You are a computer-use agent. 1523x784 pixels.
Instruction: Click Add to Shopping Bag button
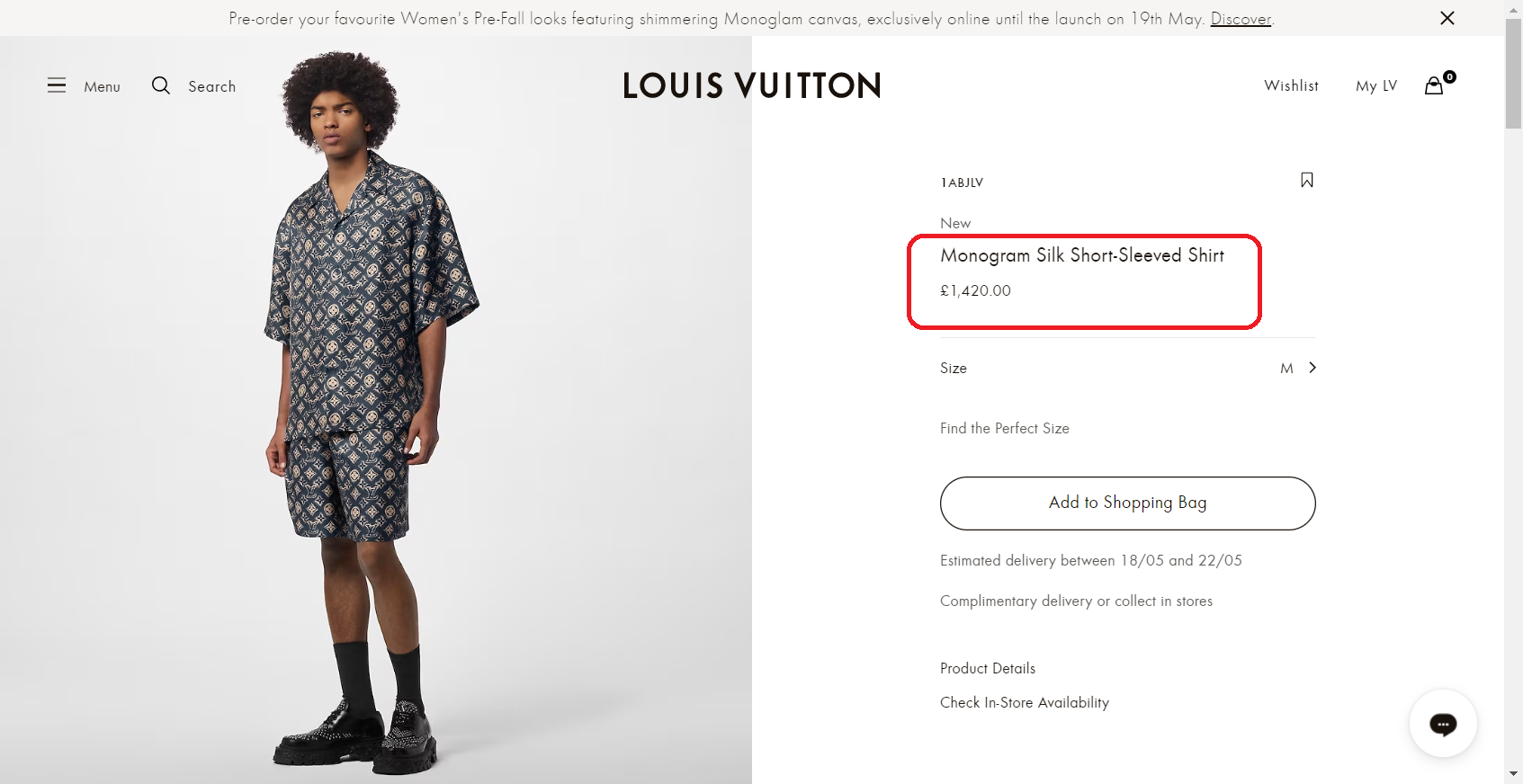pos(1127,503)
